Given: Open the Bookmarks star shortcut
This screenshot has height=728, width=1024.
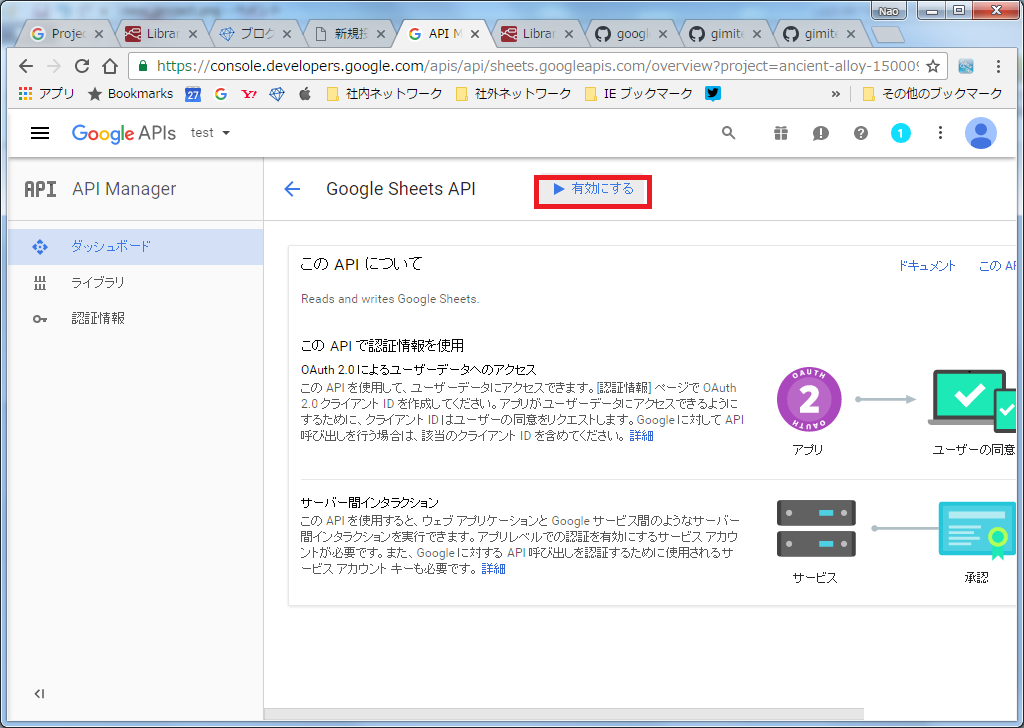Looking at the screenshot, I should (x=131, y=94).
